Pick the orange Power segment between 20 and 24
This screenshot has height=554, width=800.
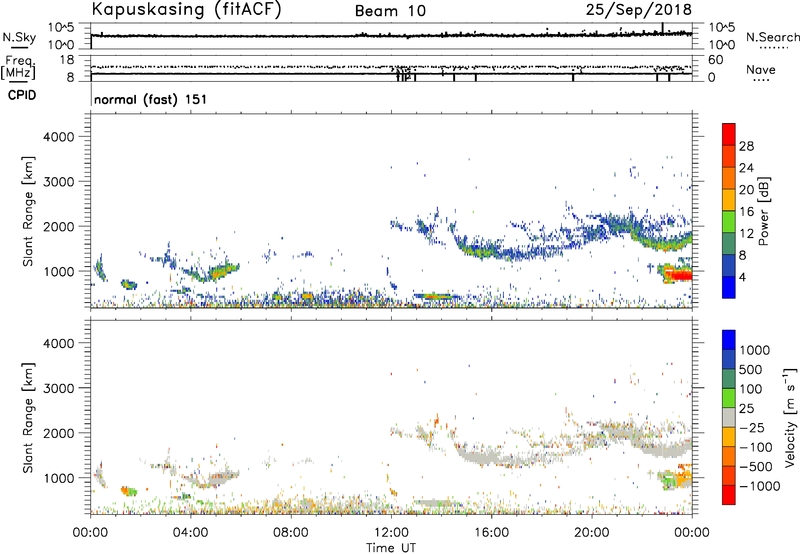[x=729, y=178]
